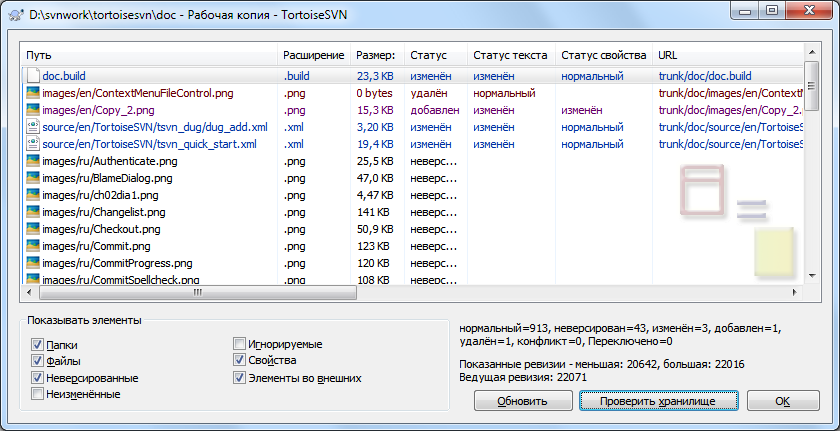840x431 pixels.
Task: Click the list's scroll down arrow
Action: pos(812,276)
